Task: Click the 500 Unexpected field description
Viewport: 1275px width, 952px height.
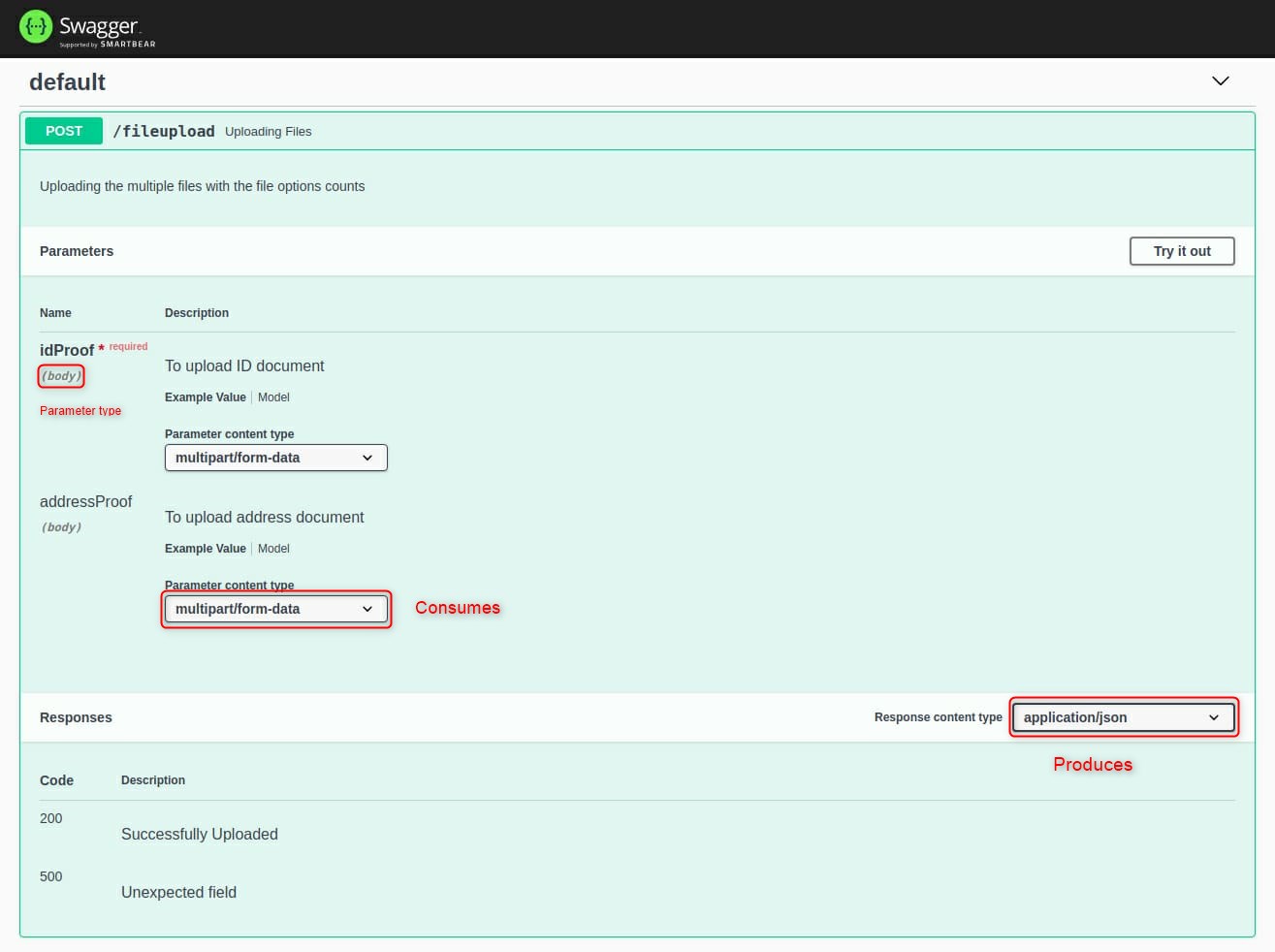Action: [x=178, y=892]
